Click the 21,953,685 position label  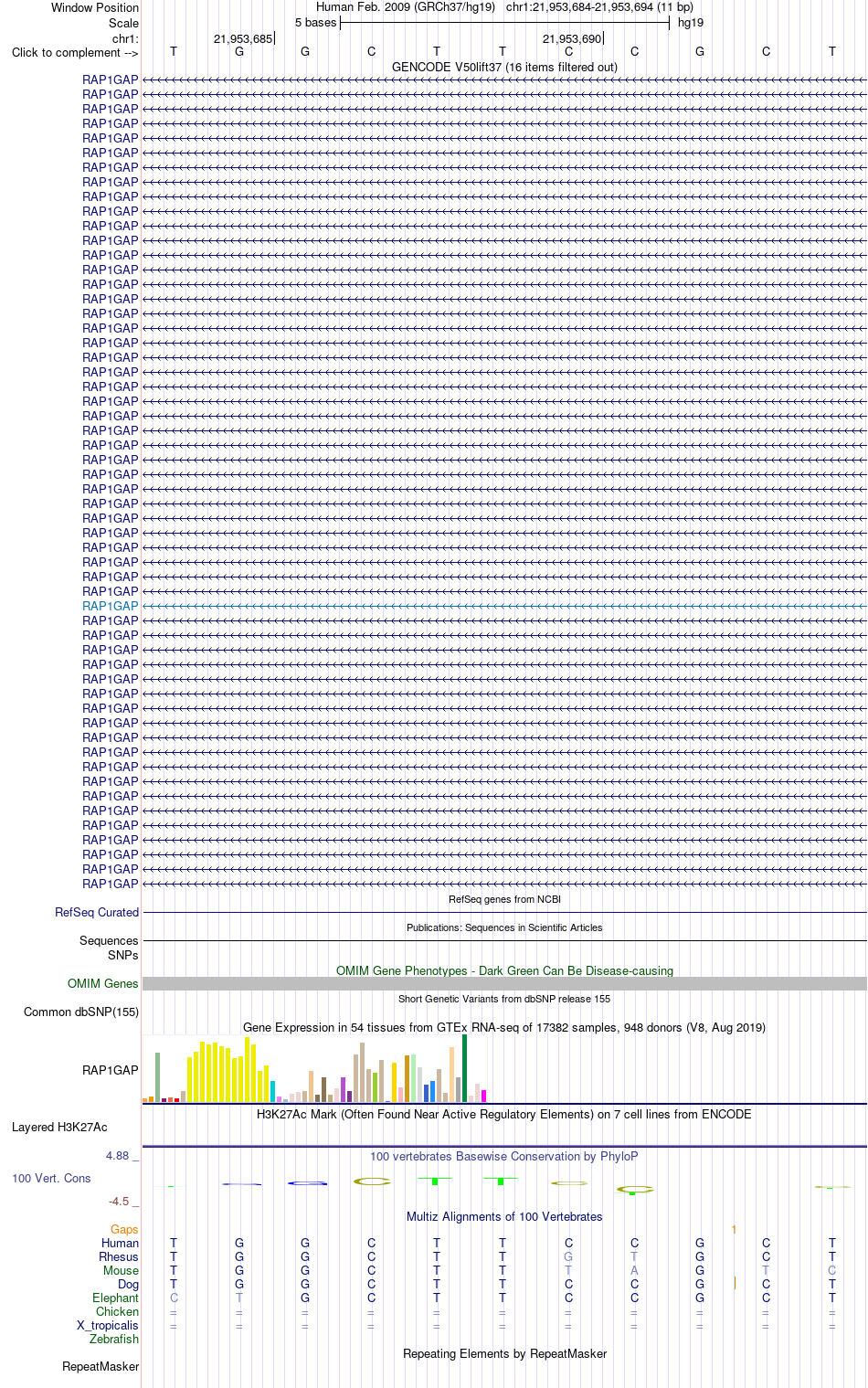[243, 38]
